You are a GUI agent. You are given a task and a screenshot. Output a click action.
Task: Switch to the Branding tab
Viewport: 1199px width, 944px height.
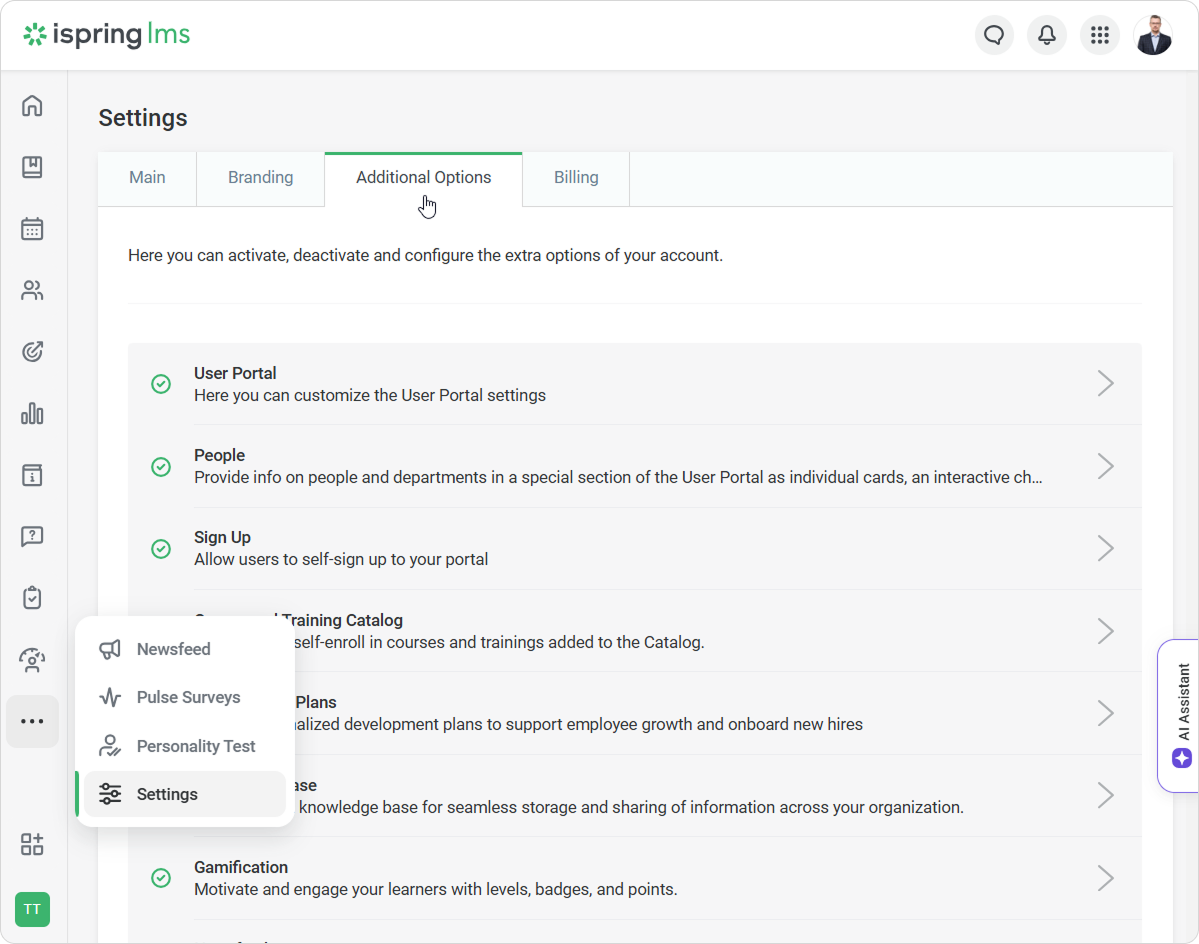coord(260,178)
